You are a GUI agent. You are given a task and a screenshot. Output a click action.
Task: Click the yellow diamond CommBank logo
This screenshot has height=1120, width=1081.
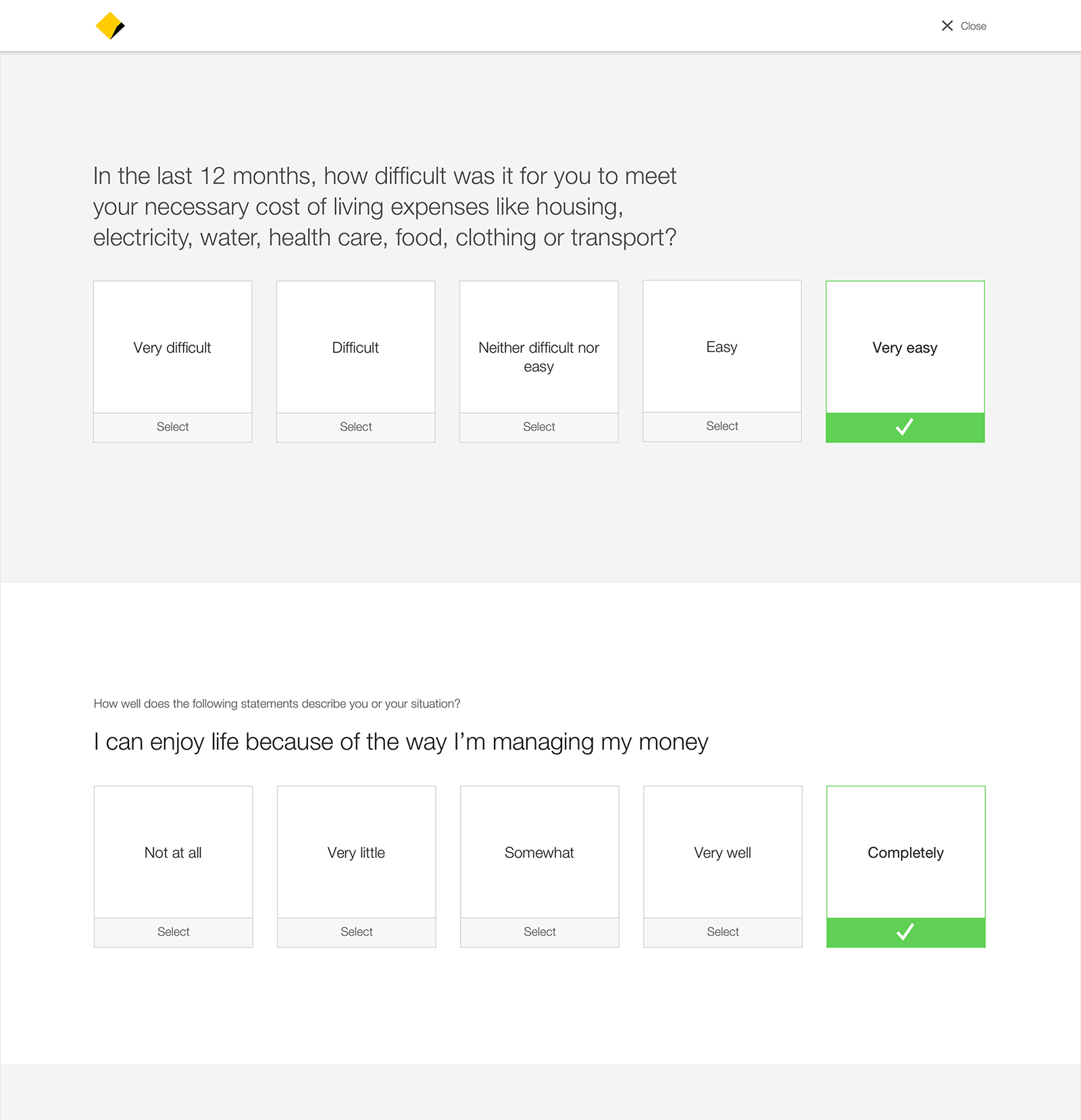click(x=110, y=26)
